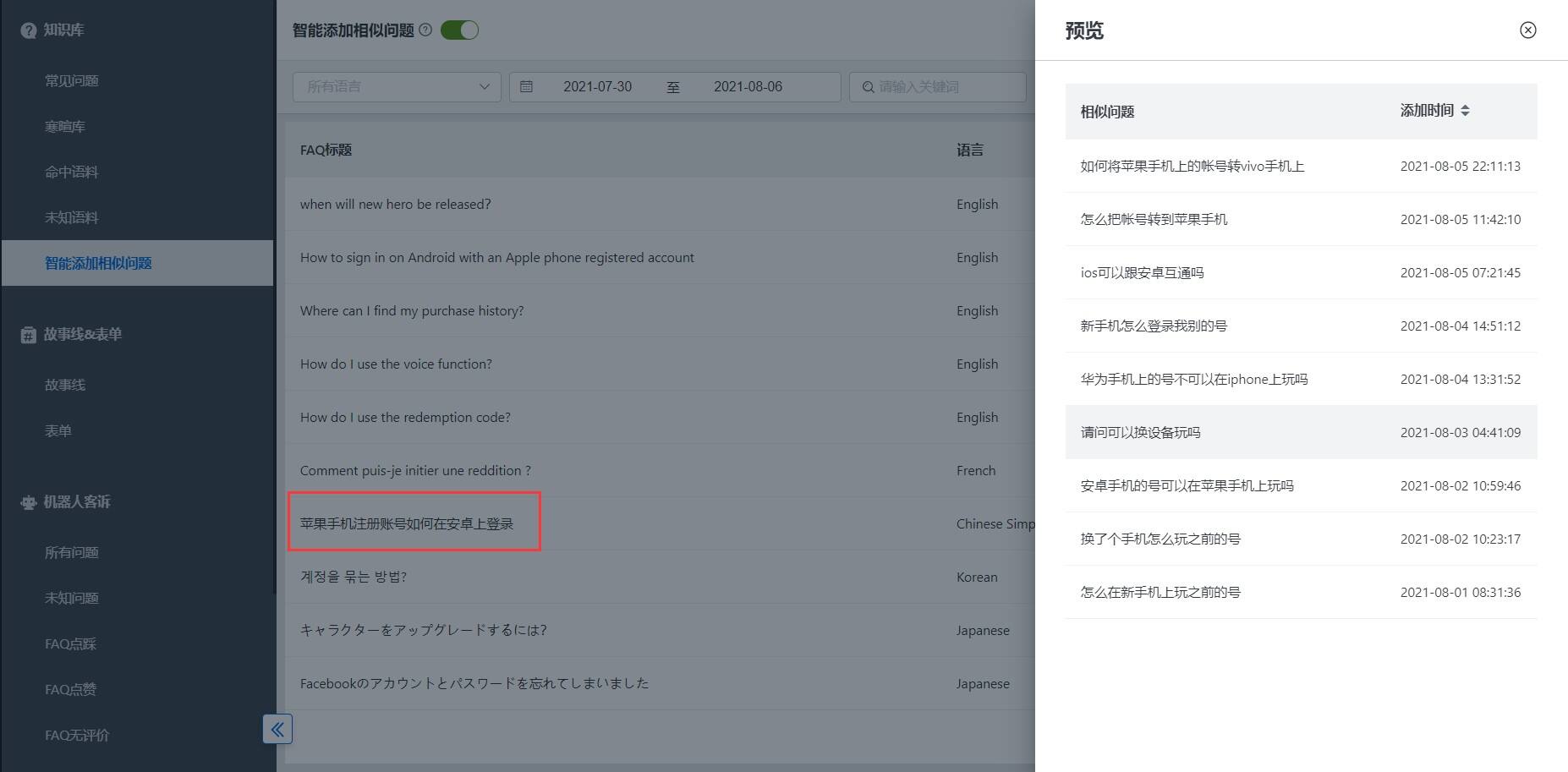Click FAQ キャラクターをアップグレードするには?

424,631
